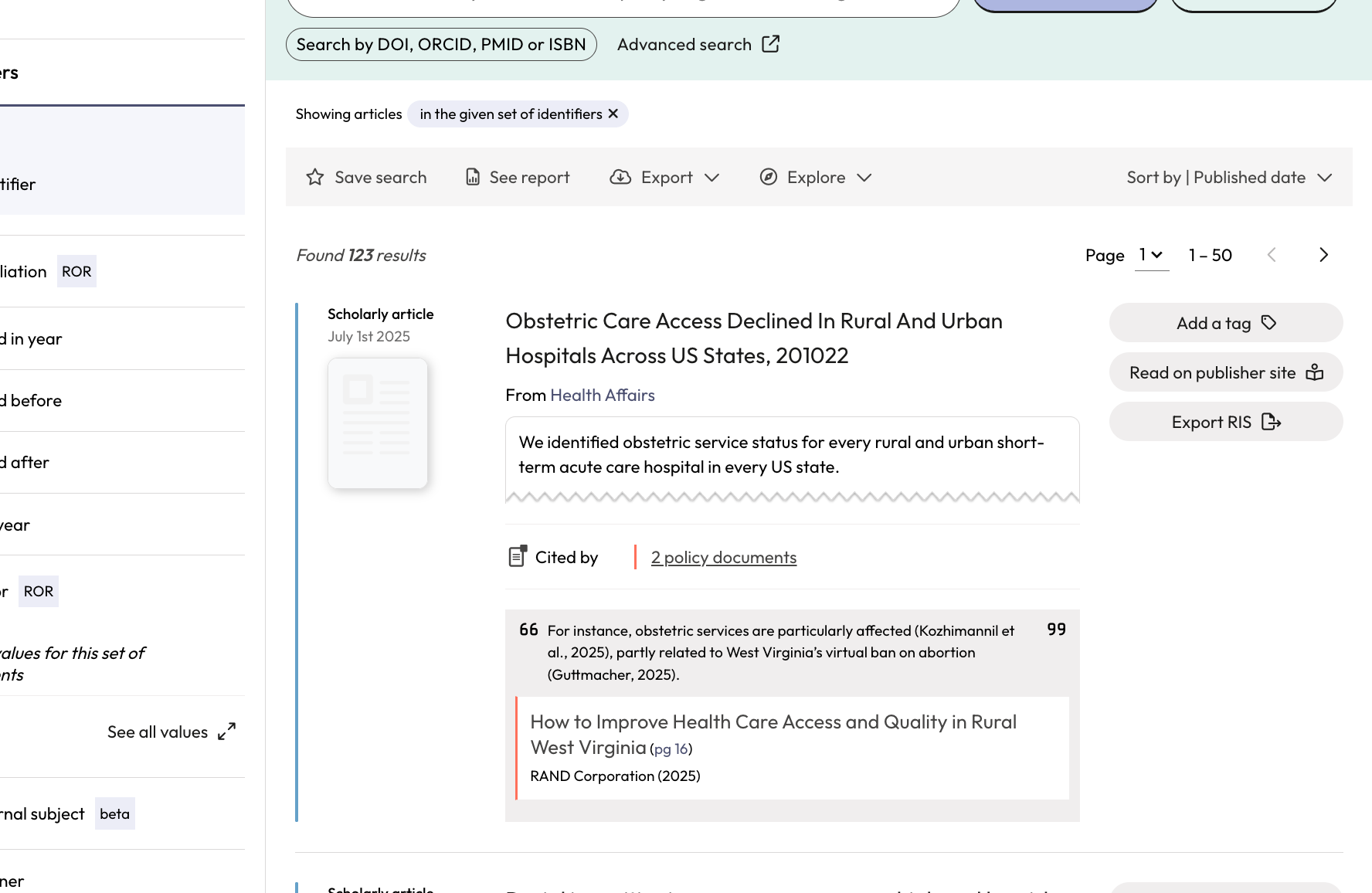Click the pg 16 page reference
1372x893 pixels.
point(671,749)
